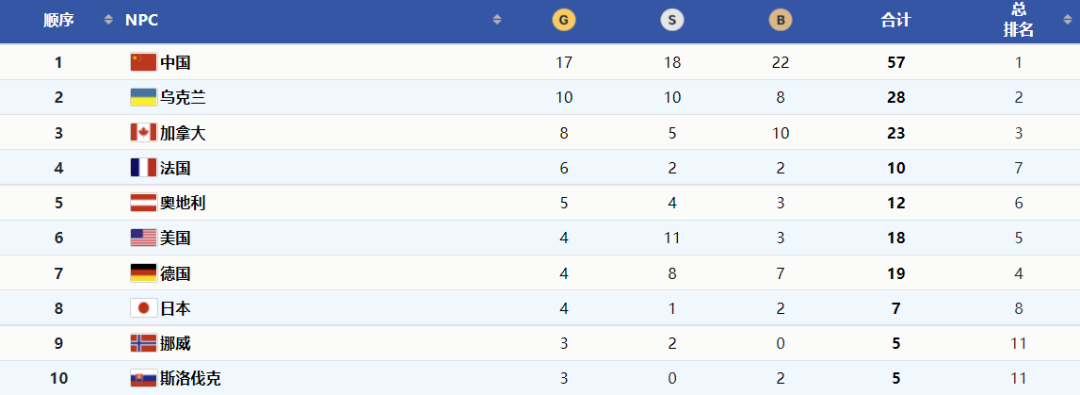Click the bronze medal B column icon
Viewport: 1080px width, 395px height.
780,21
